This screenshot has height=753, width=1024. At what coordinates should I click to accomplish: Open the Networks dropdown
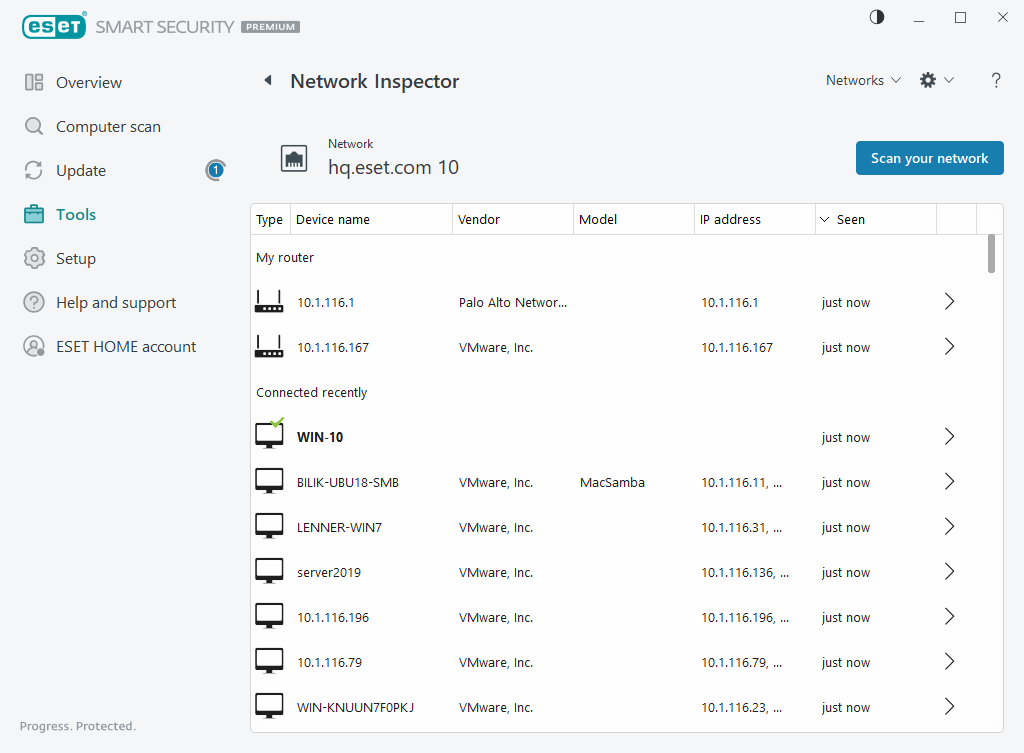pyautogui.click(x=862, y=80)
